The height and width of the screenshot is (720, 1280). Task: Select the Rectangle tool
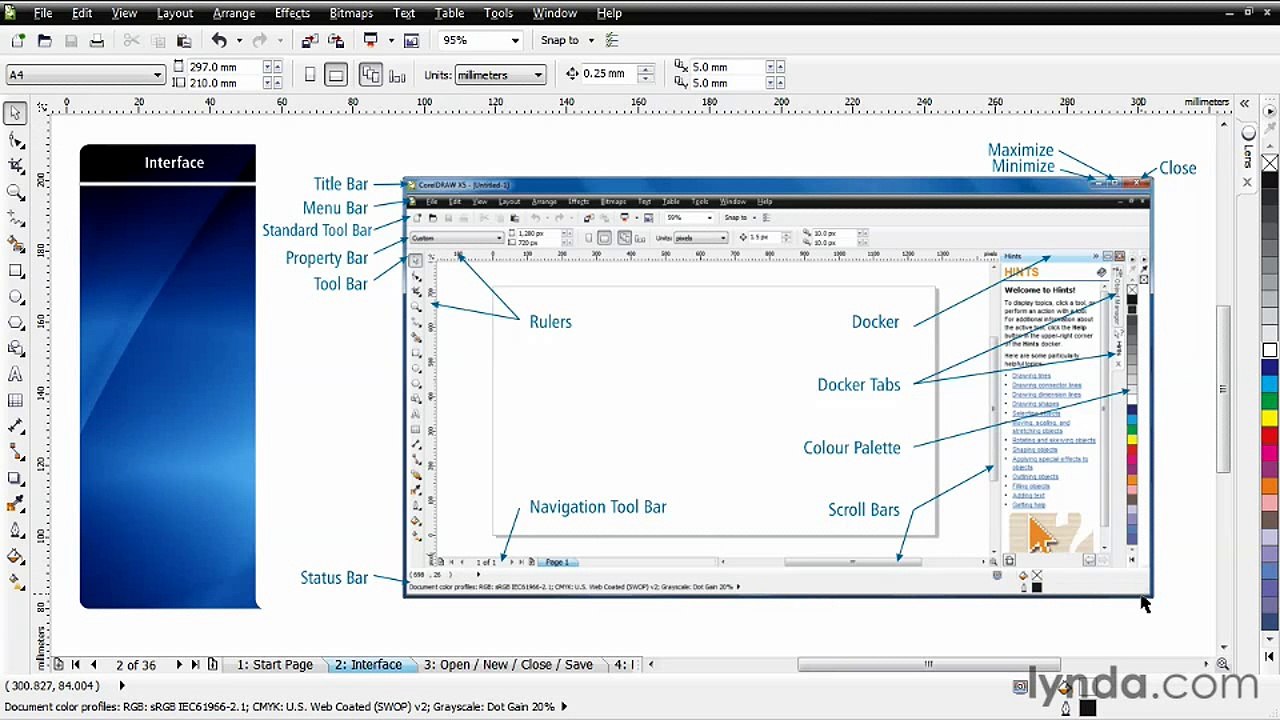click(16, 271)
